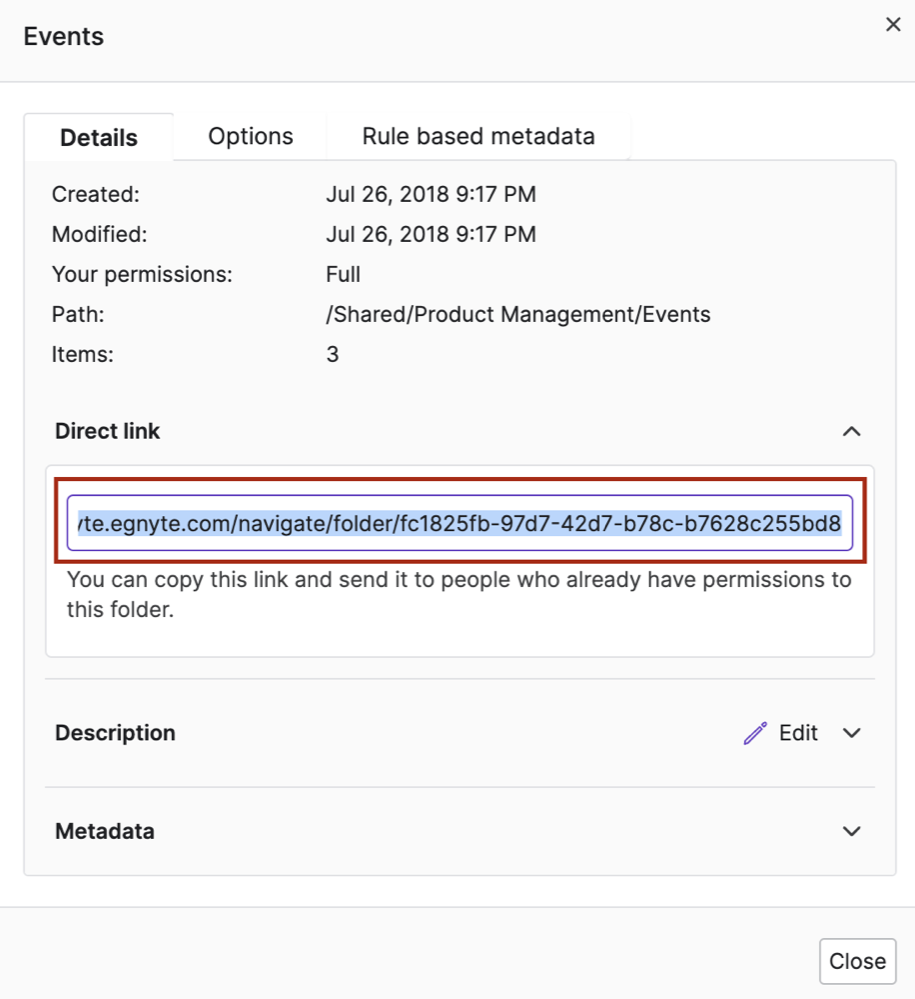915x999 pixels.
Task: Click the Metadata section heading
Action: pos(105,831)
